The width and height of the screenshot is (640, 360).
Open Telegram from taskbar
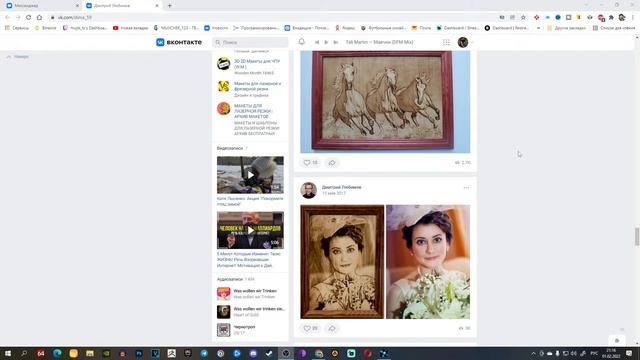pyautogui.click(x=204, y=353)
